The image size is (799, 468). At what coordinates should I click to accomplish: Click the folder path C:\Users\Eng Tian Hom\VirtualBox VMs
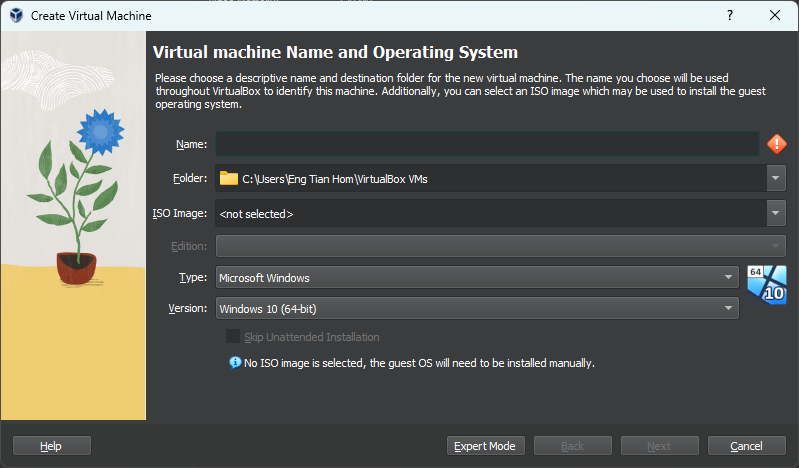tap(335, 179)
